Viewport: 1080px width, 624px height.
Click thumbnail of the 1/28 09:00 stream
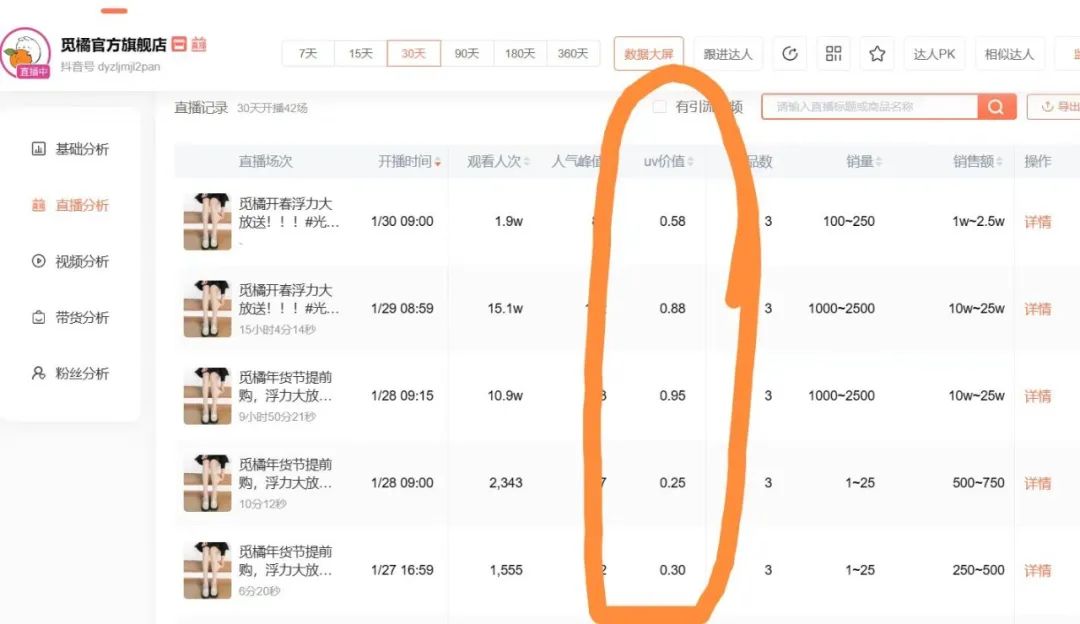pyautogui.click(x=207, y=483)
